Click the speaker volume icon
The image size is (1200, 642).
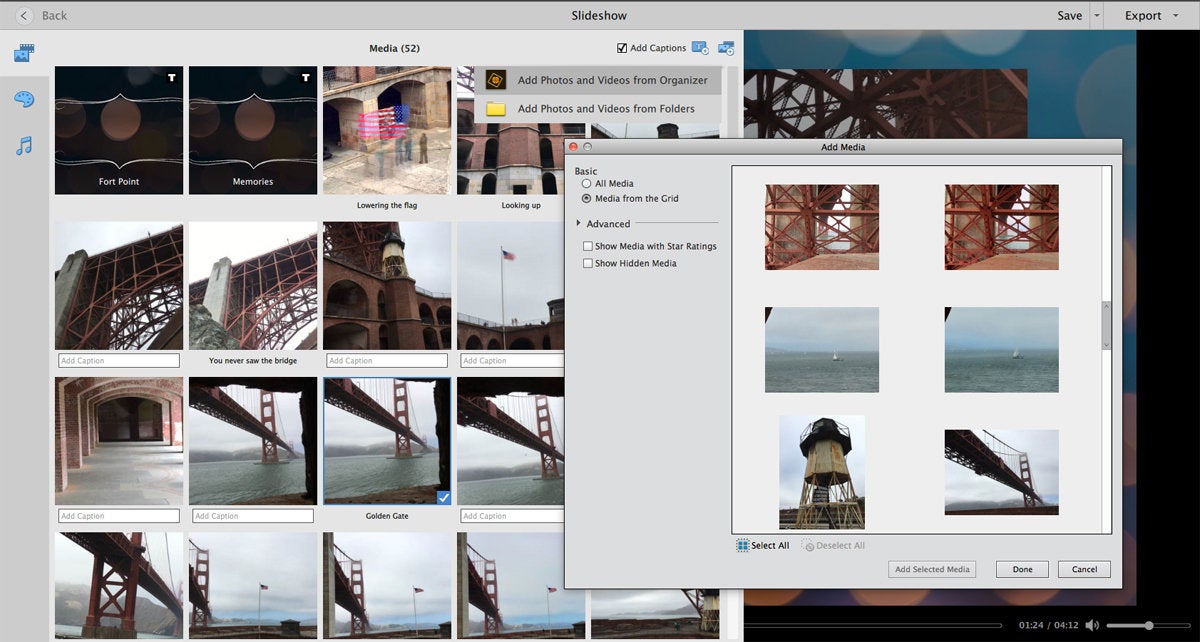1092,626
